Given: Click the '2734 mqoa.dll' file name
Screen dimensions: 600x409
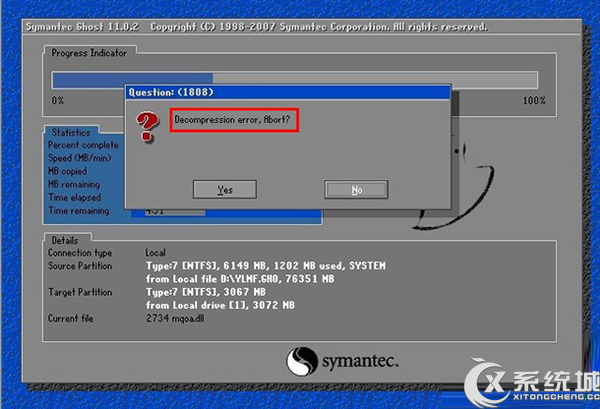Looking at the screenshot, I should [175, 318].
